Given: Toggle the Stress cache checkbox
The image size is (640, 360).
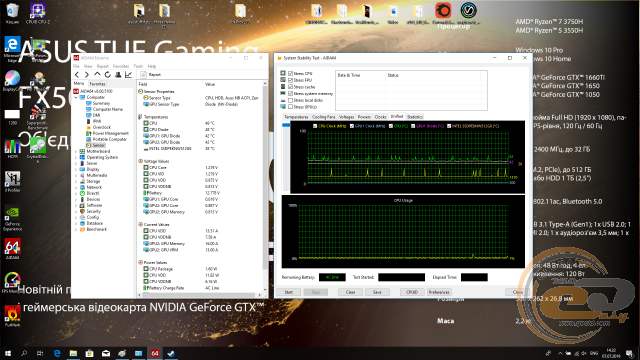Looking at the screenshot, I should pyautogui.click(x=291, y=87).
